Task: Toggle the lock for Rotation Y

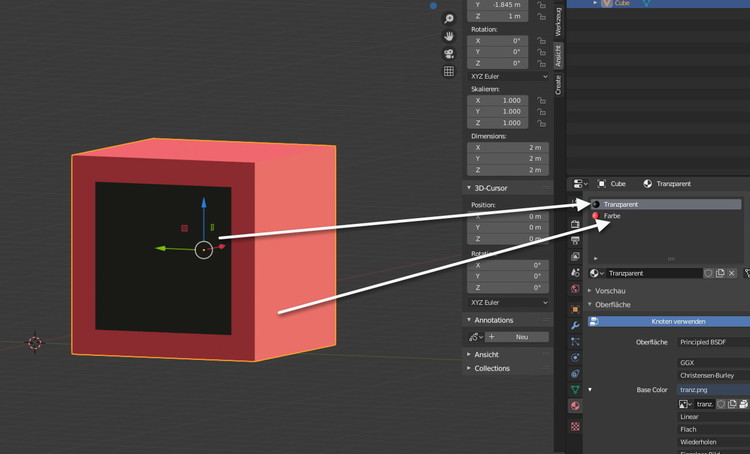Action: [x=541, y=52]
